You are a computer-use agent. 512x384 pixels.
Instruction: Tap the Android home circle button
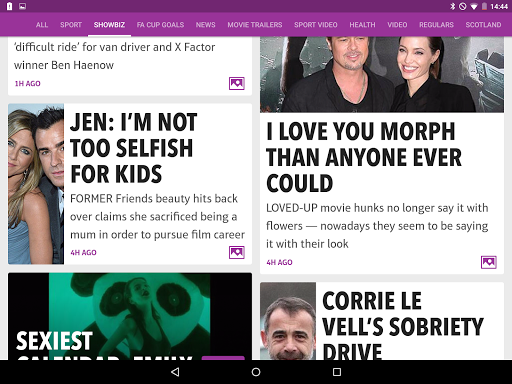(x=256, y=372)
